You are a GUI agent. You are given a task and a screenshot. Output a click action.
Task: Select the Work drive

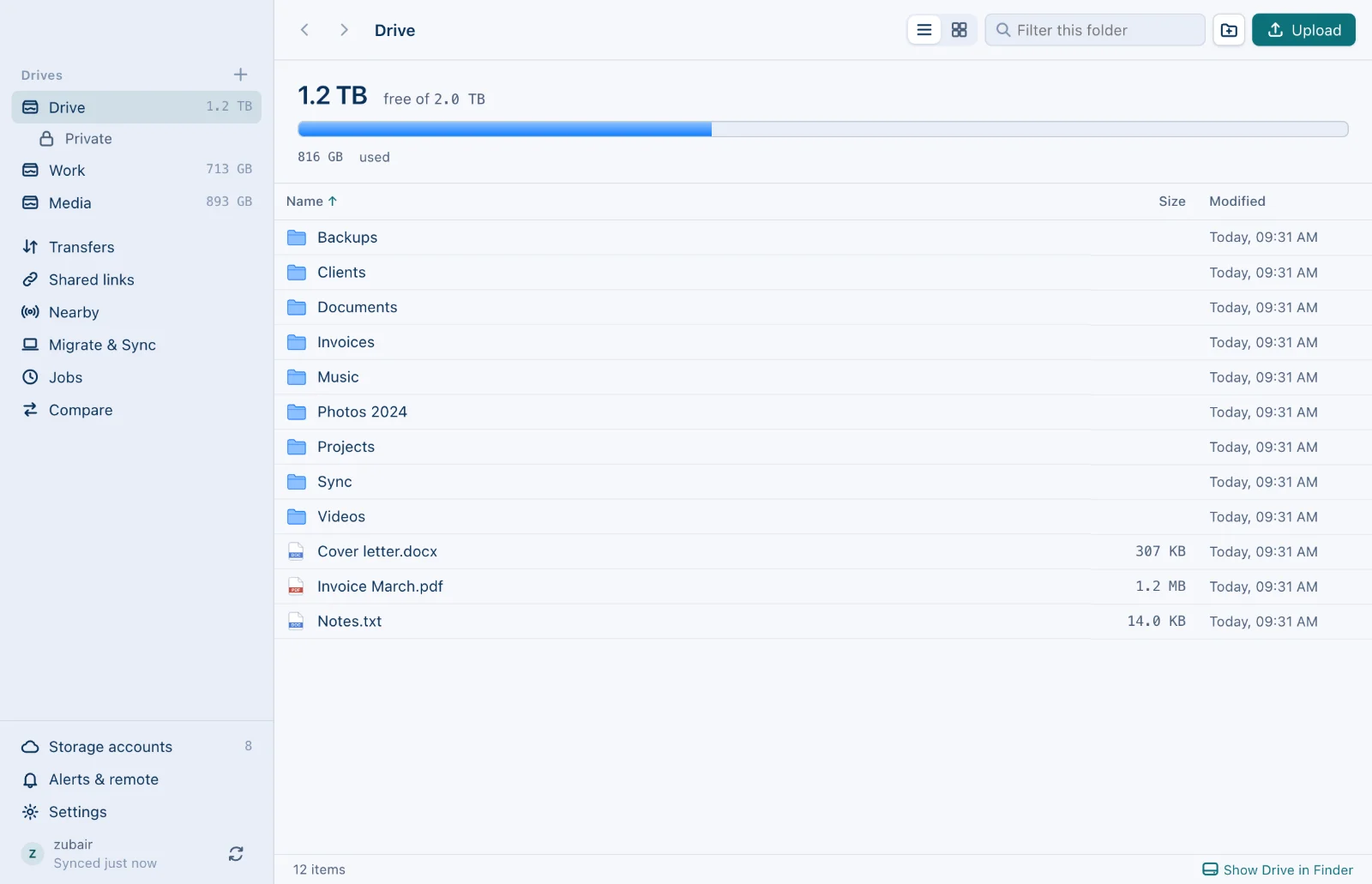pos(136,170)
